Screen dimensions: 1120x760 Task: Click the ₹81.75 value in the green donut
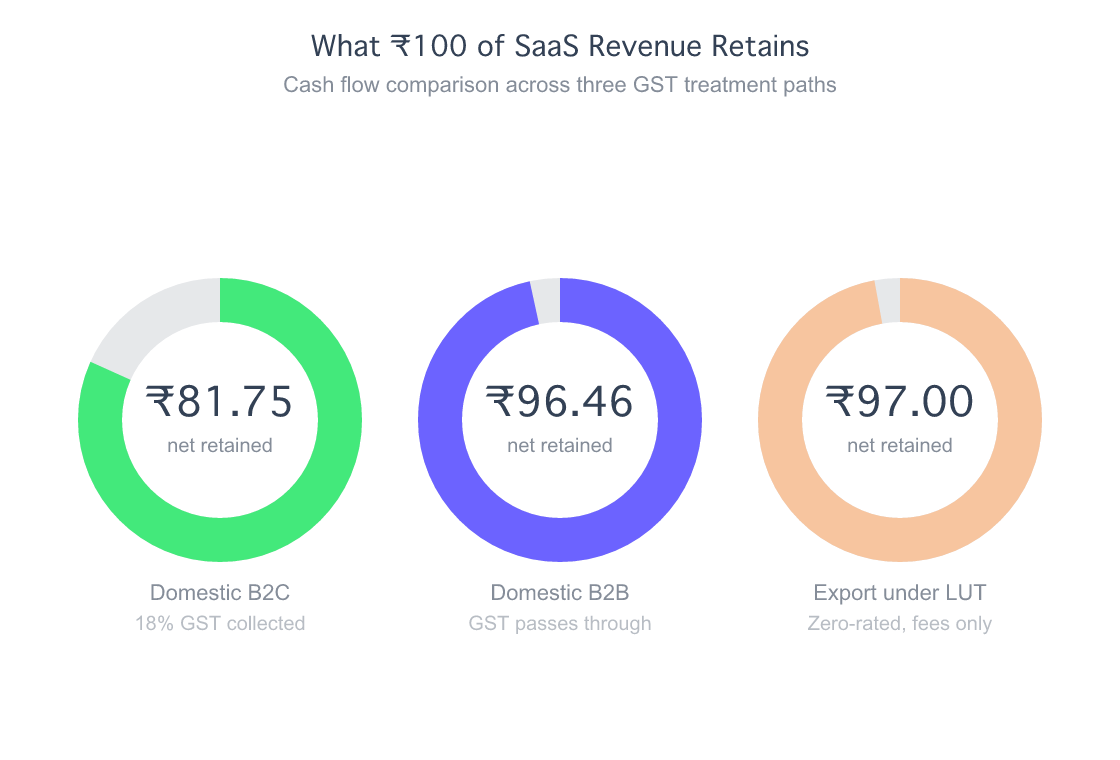[220, 401]
